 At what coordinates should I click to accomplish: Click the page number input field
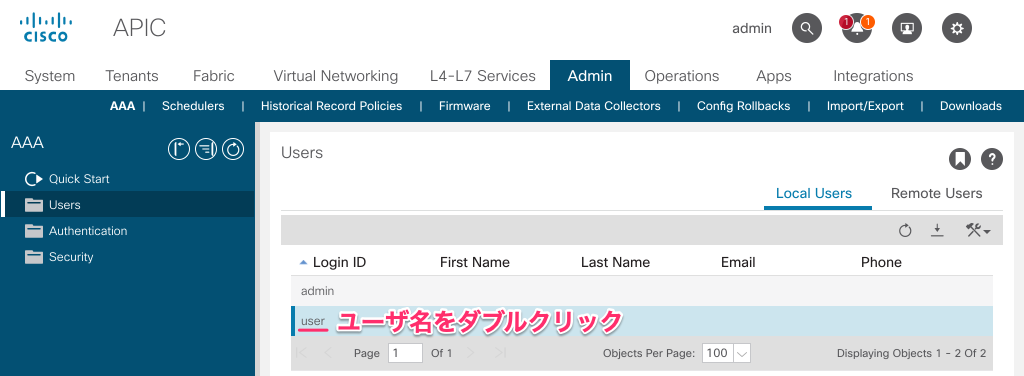click(405, 353)
